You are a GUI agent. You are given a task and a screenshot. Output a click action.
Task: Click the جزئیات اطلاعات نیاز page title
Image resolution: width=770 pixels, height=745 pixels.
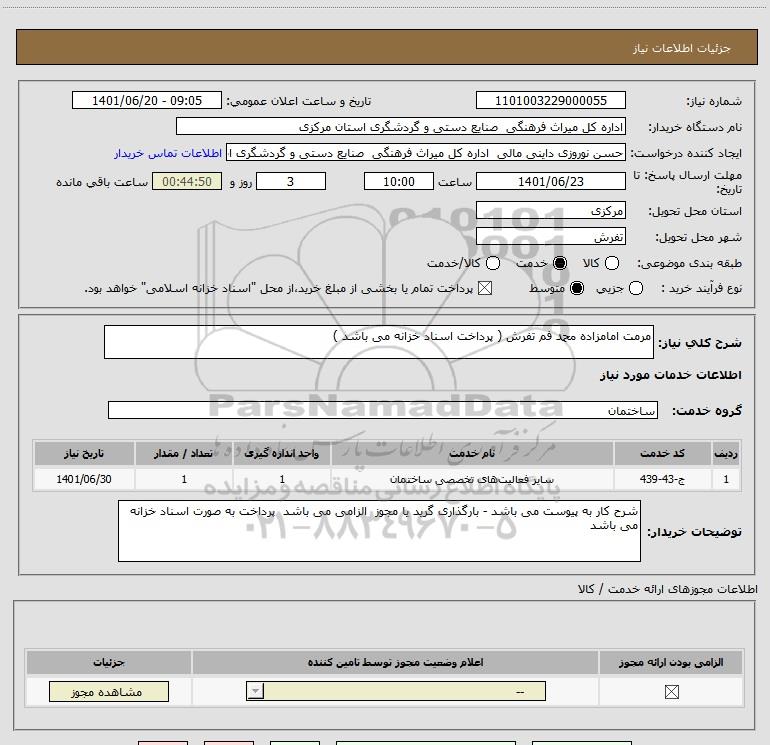click(682, 48)
